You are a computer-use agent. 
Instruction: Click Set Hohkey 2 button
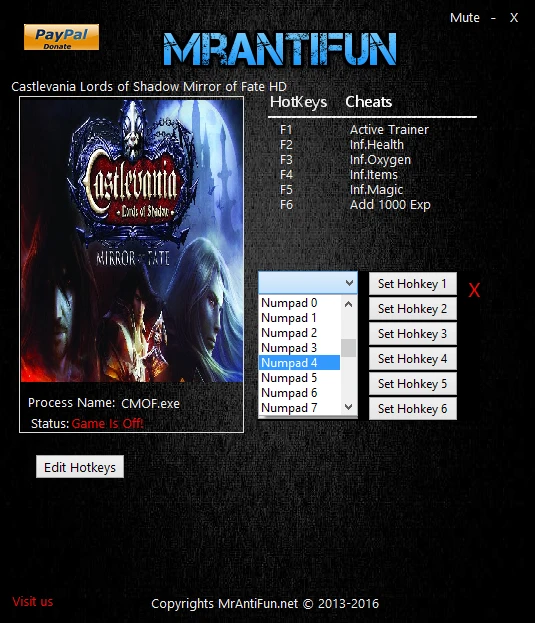pos(412,309)
